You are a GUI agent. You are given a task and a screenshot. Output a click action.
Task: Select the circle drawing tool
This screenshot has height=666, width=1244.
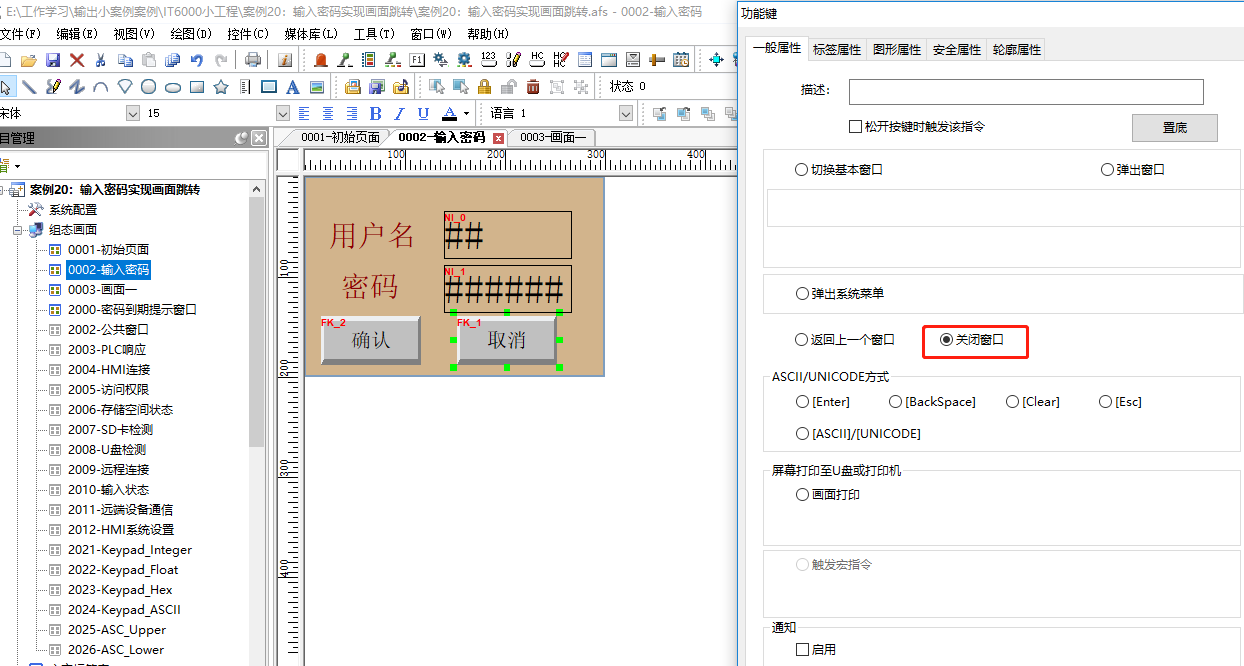tap(149, 86)
